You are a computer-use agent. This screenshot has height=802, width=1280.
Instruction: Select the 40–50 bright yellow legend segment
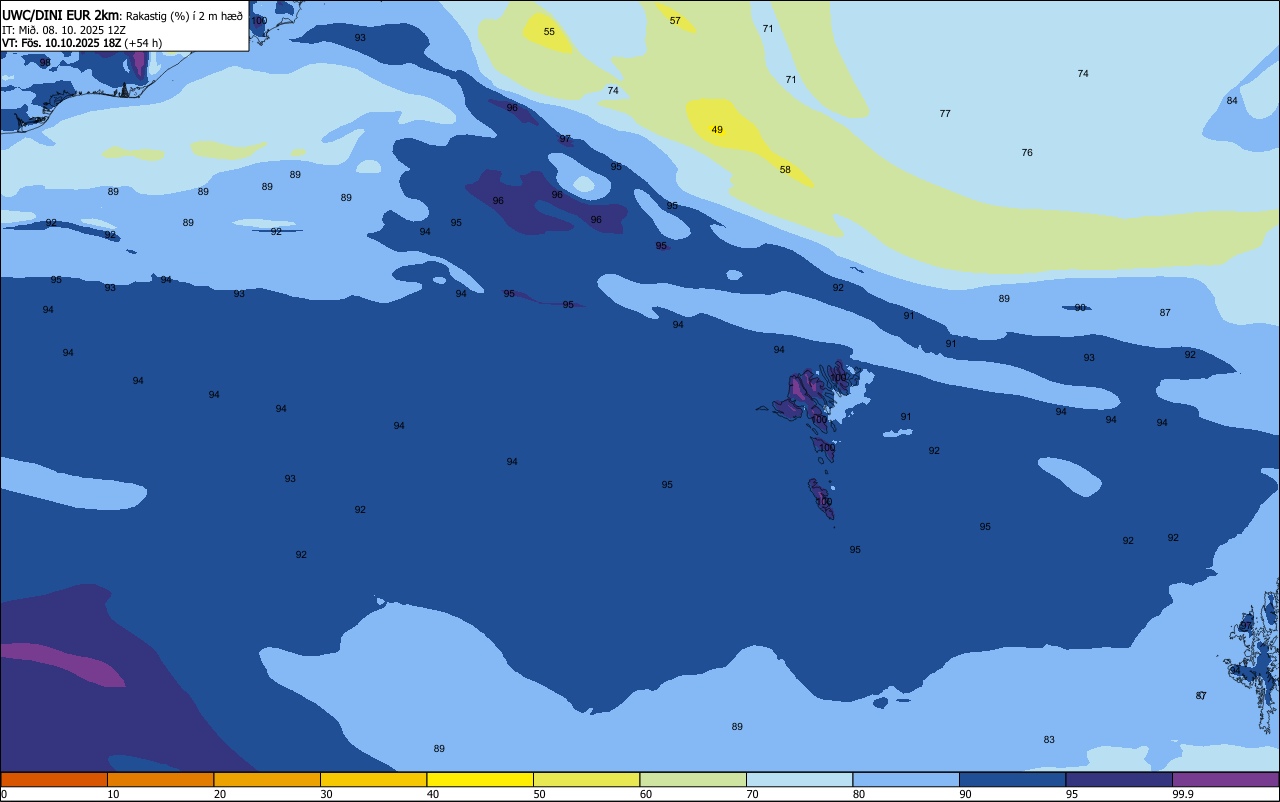click(x=480, y=779)
